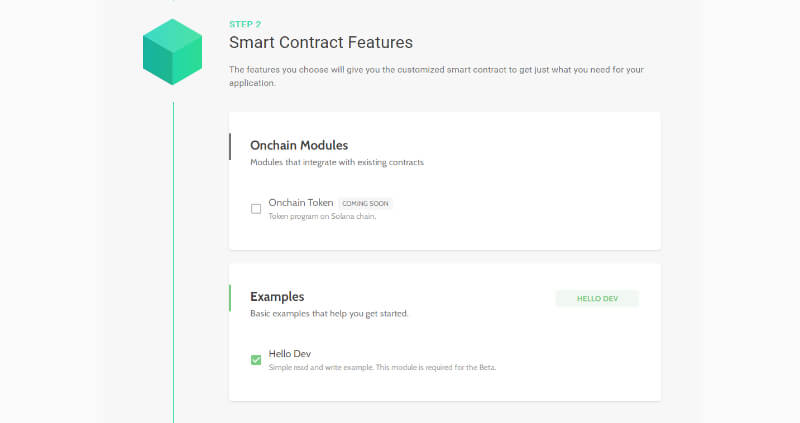This screenshot has width=800, height=423.
Task: Click "Basic examples that help you get started" text
Action: point(329,313)
